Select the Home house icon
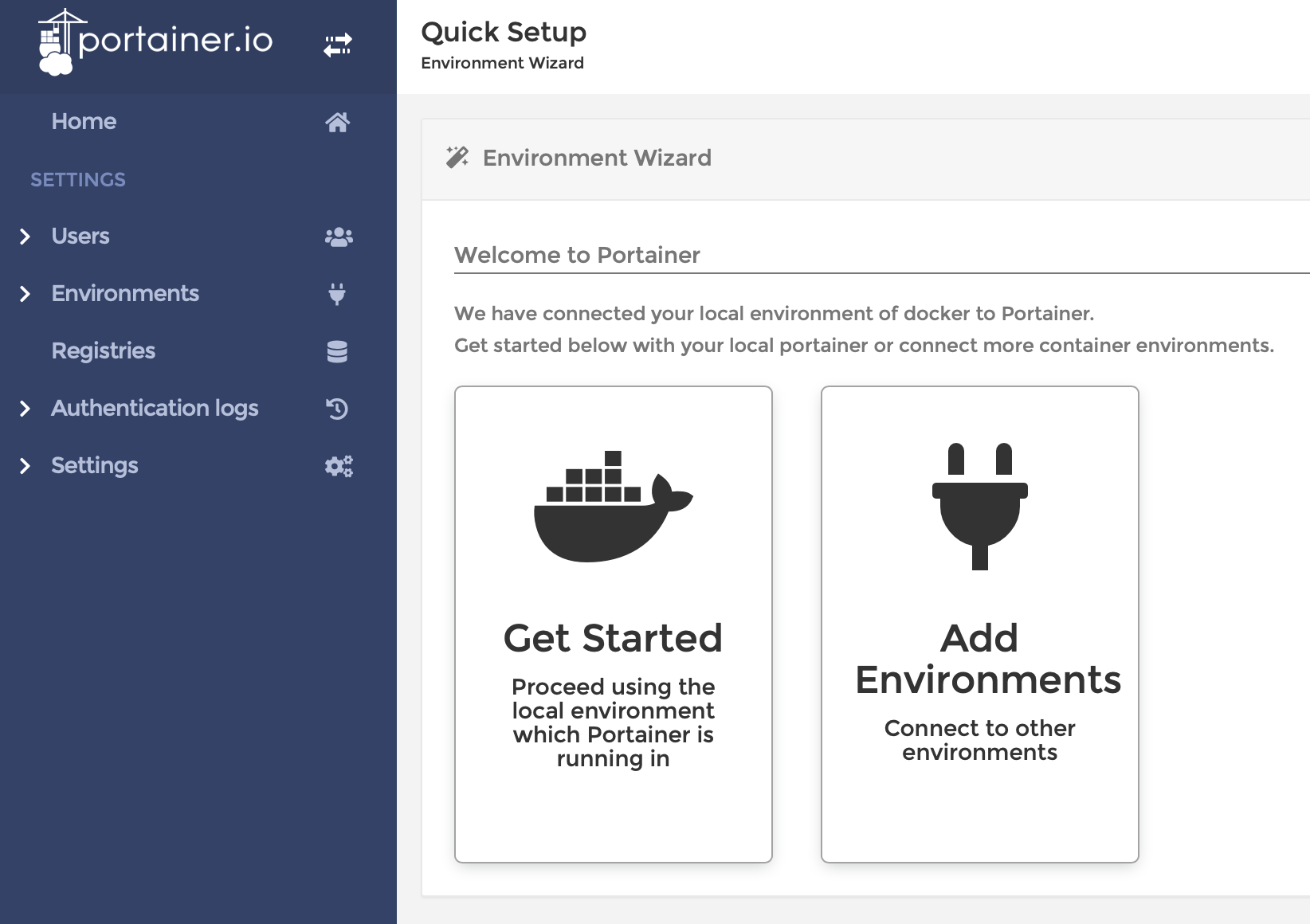 pos(339,122)
